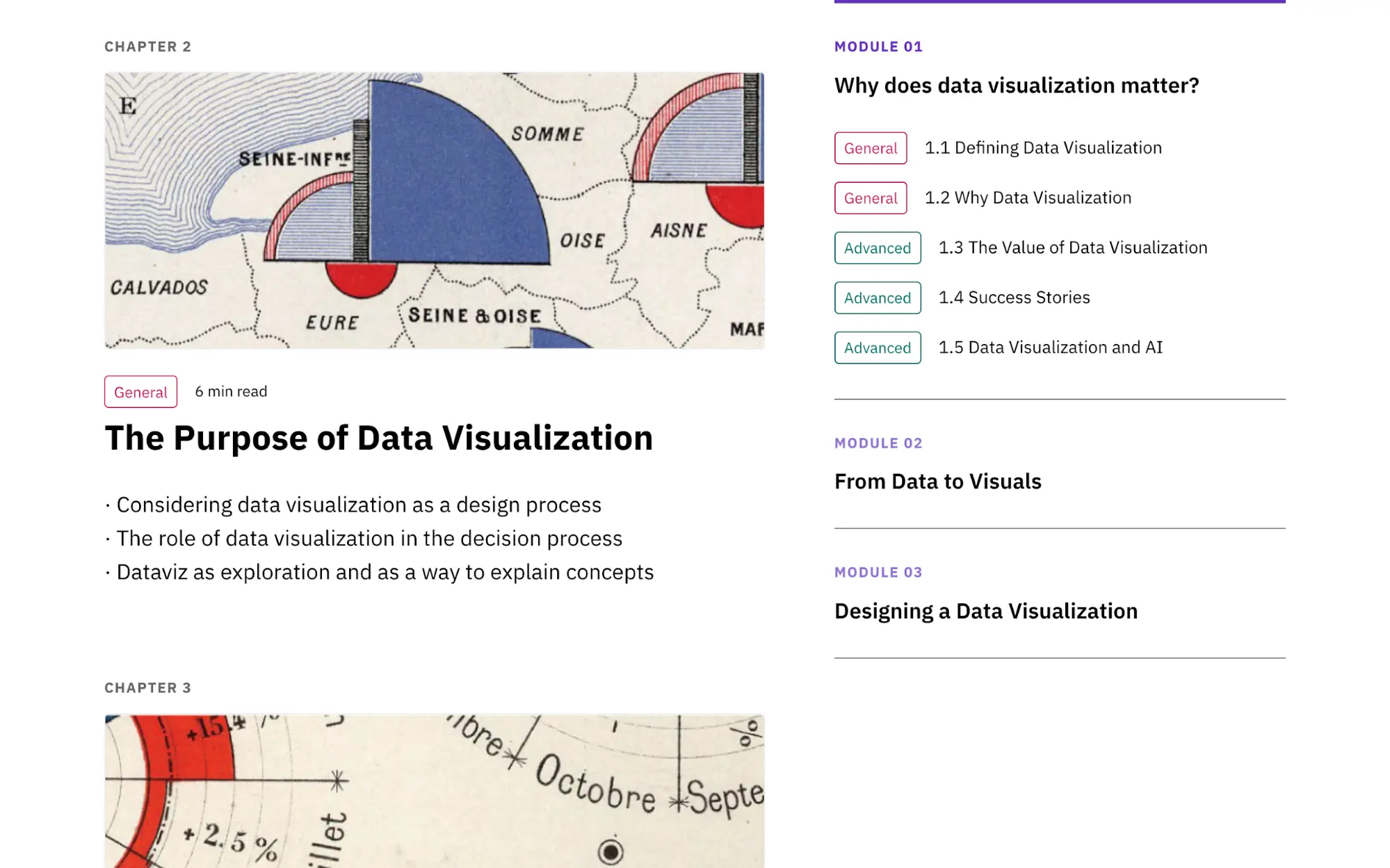This screenshot has height=868, width=1390.
Task: Select the MODULE 02 label
Action: tap(878, 443)
